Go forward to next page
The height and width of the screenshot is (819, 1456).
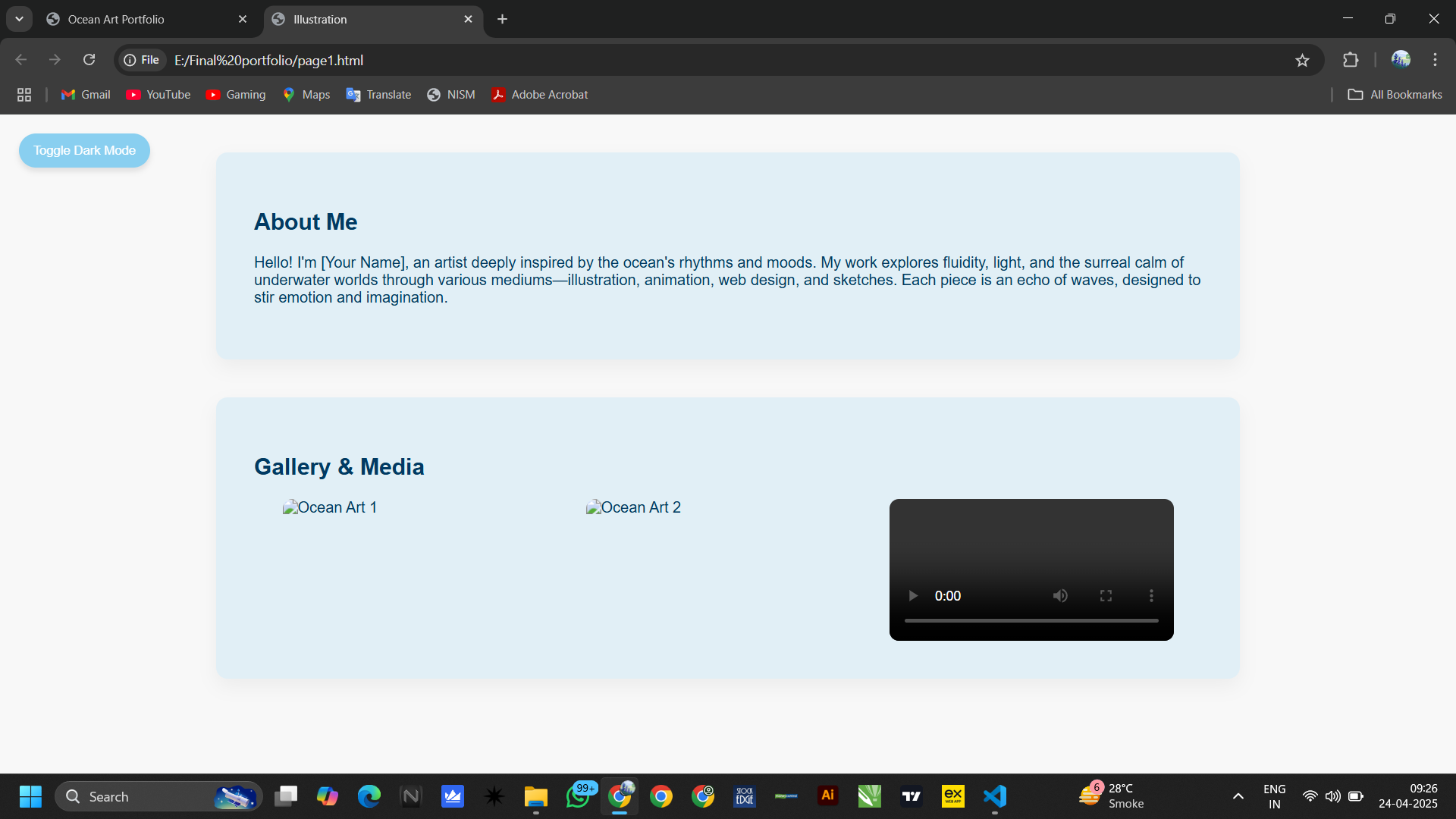55,60
